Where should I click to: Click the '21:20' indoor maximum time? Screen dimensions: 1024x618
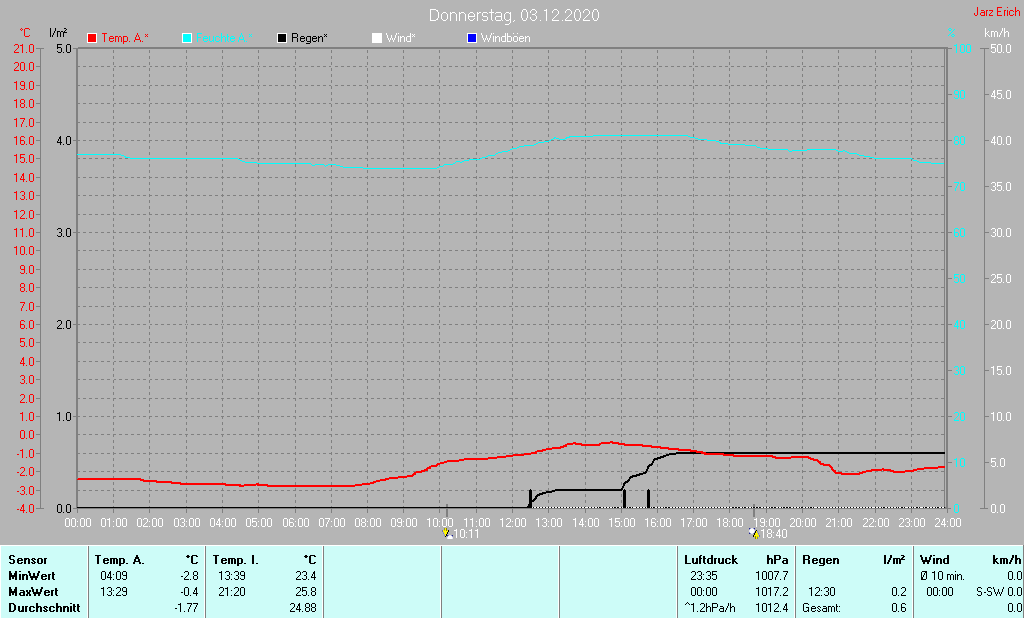(232, 592)
